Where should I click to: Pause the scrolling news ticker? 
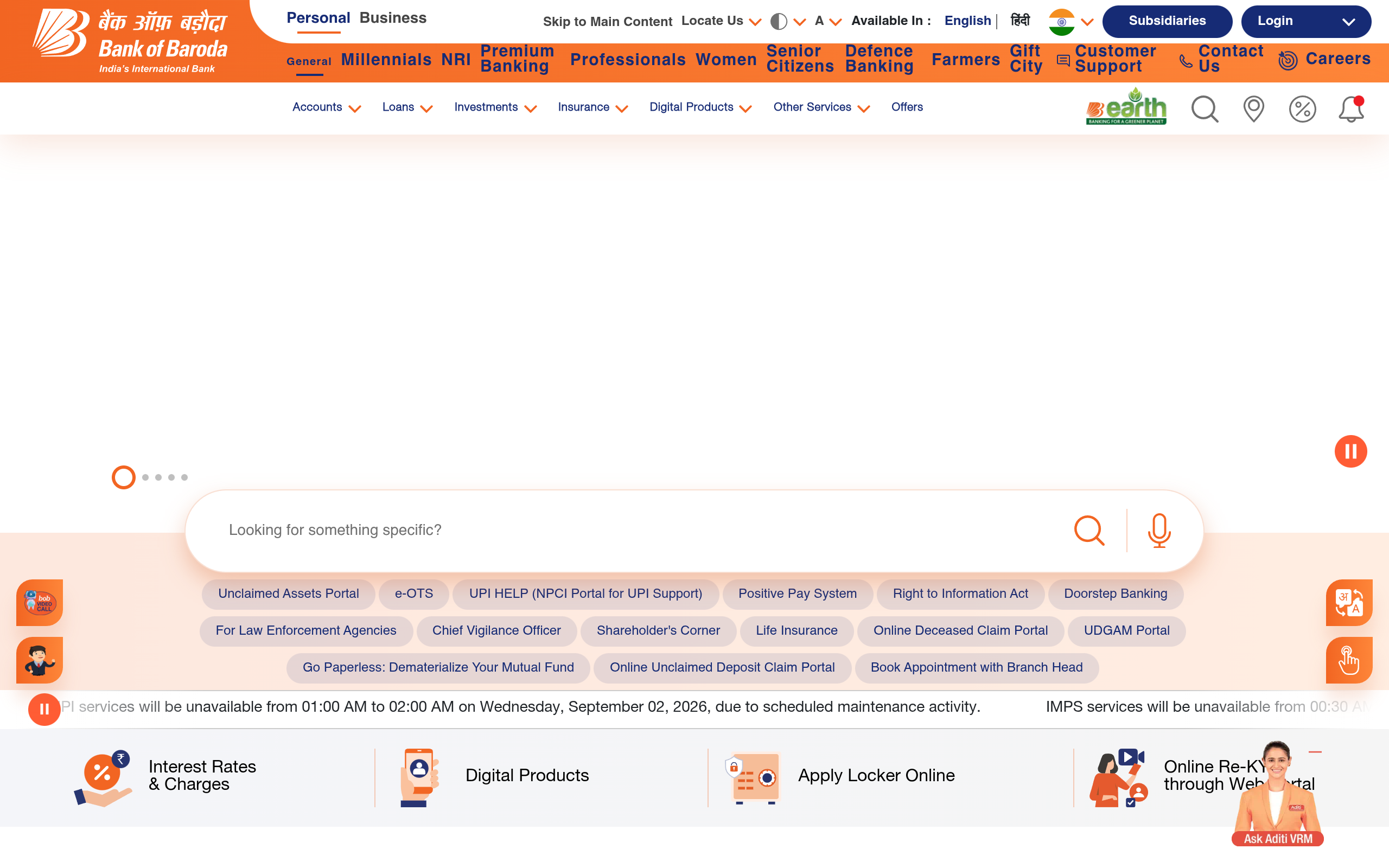(x=43, y=710)
